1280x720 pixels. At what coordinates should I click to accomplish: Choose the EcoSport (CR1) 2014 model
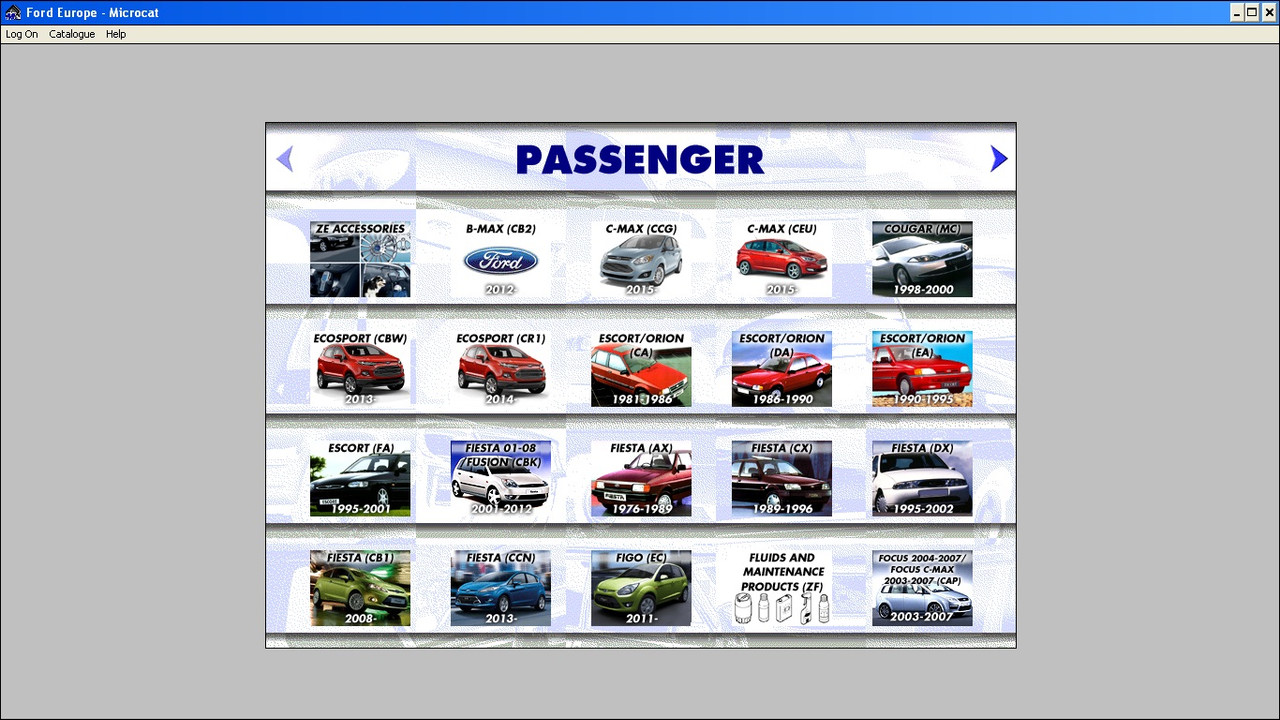click(501, 369)
